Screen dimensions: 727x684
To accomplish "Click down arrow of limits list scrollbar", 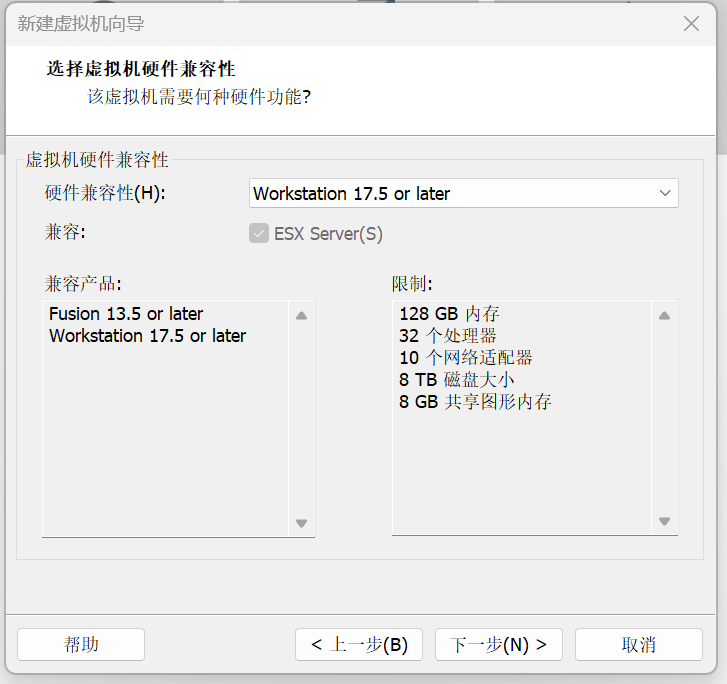I will click(664, 521).
